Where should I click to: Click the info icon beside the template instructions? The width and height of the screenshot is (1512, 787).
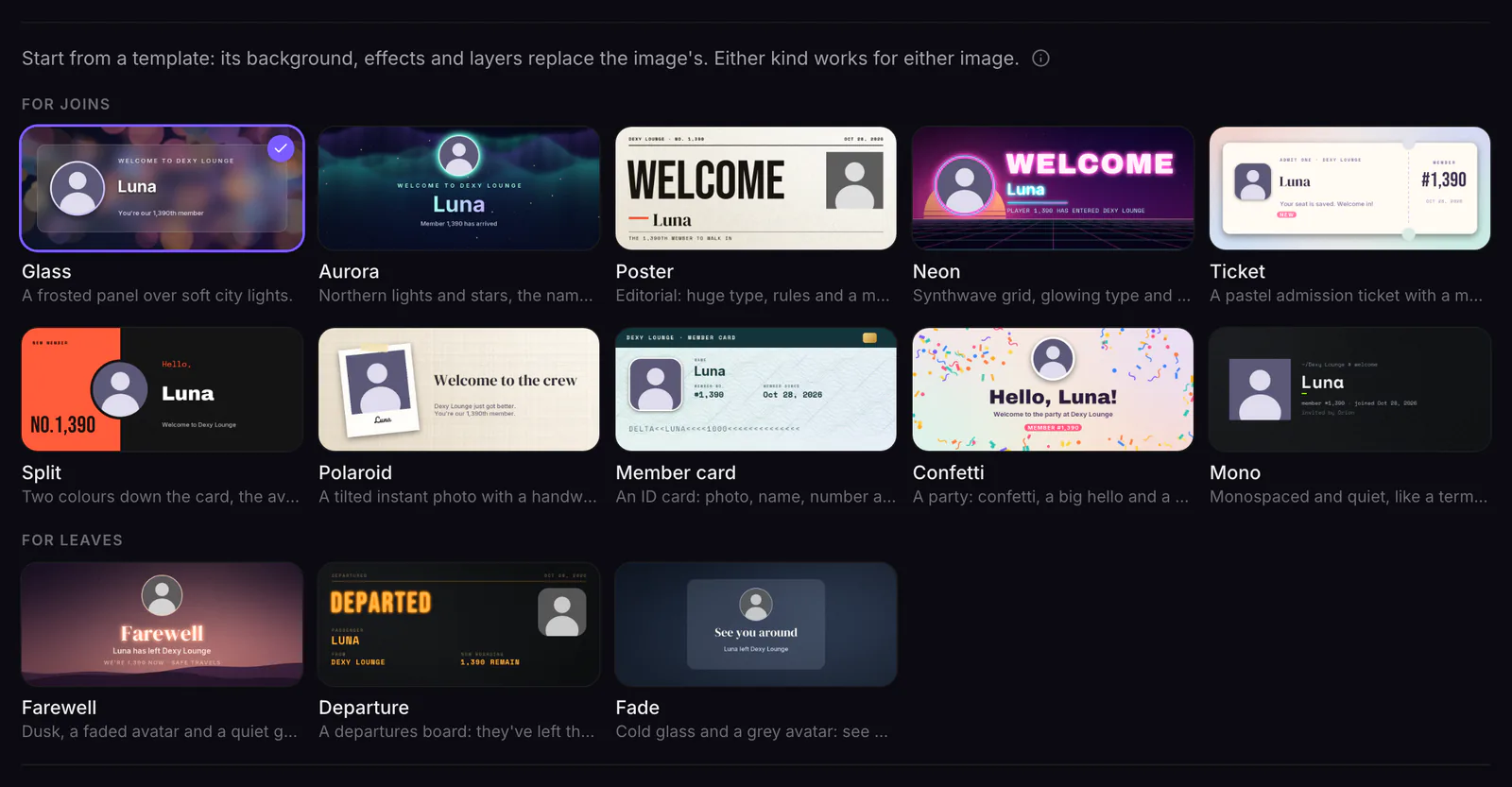[1040, 59]
